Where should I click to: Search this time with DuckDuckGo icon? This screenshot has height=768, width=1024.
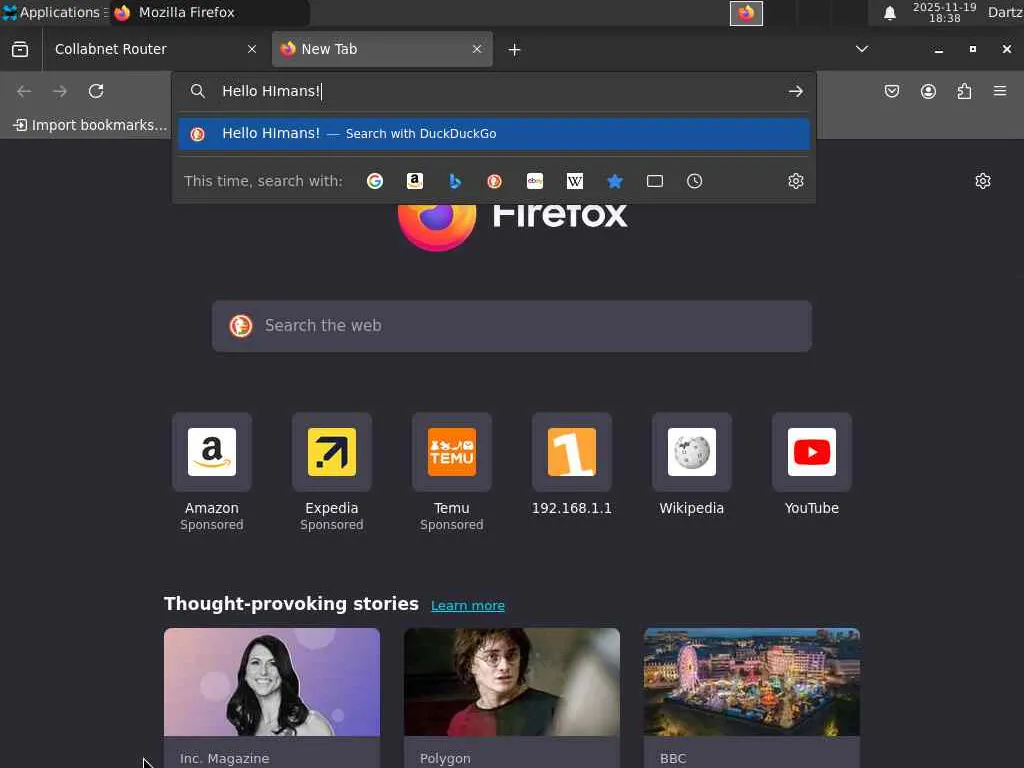[x=494, y=181]
